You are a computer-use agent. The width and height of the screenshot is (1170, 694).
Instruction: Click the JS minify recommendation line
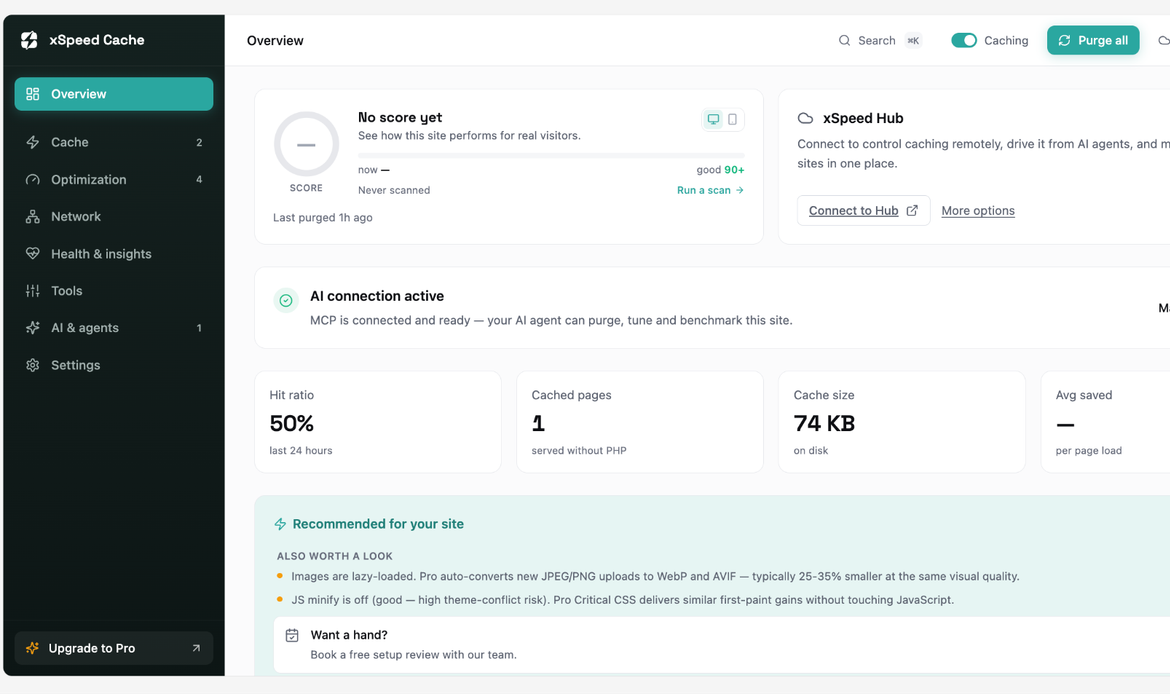[x=622, y=599]
